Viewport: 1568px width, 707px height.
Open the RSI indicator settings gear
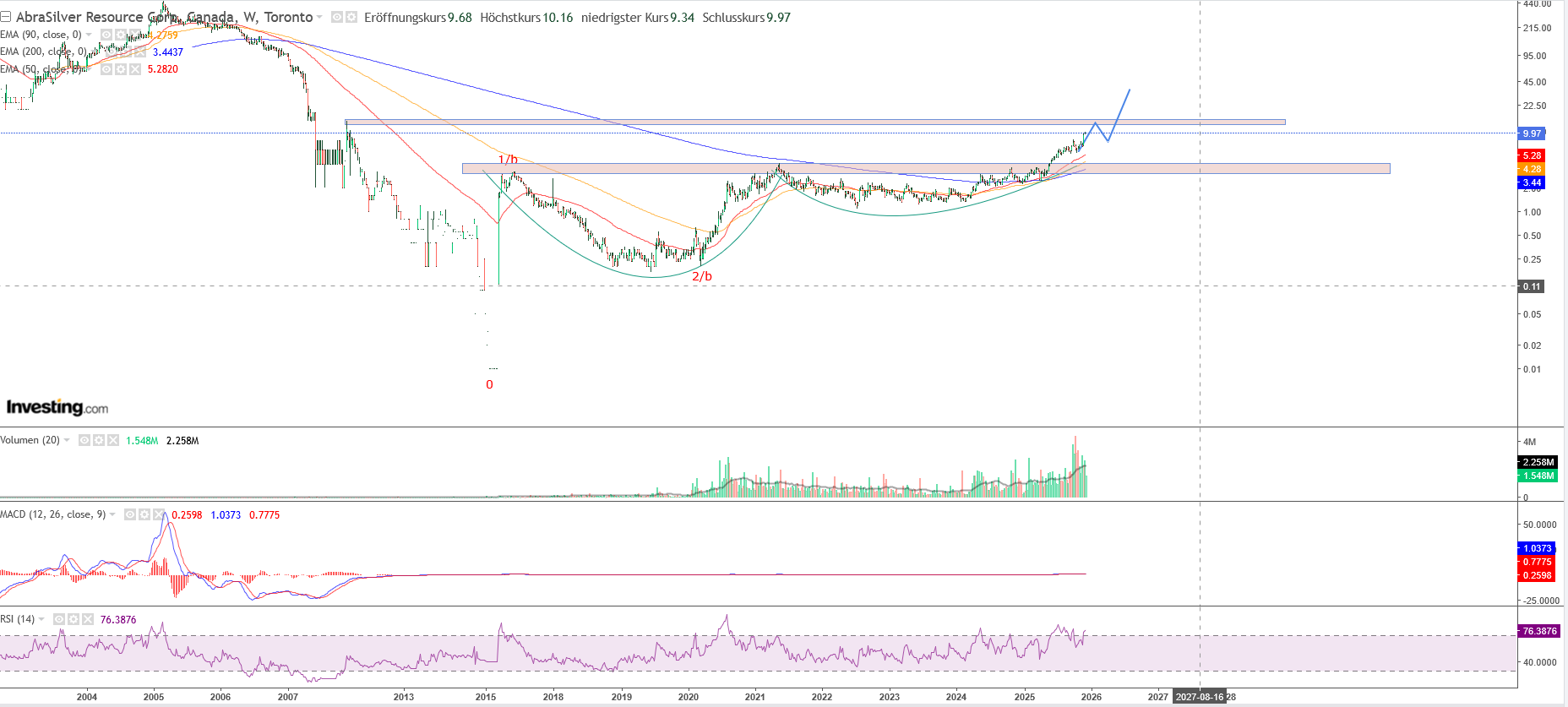tap(73, 619)
